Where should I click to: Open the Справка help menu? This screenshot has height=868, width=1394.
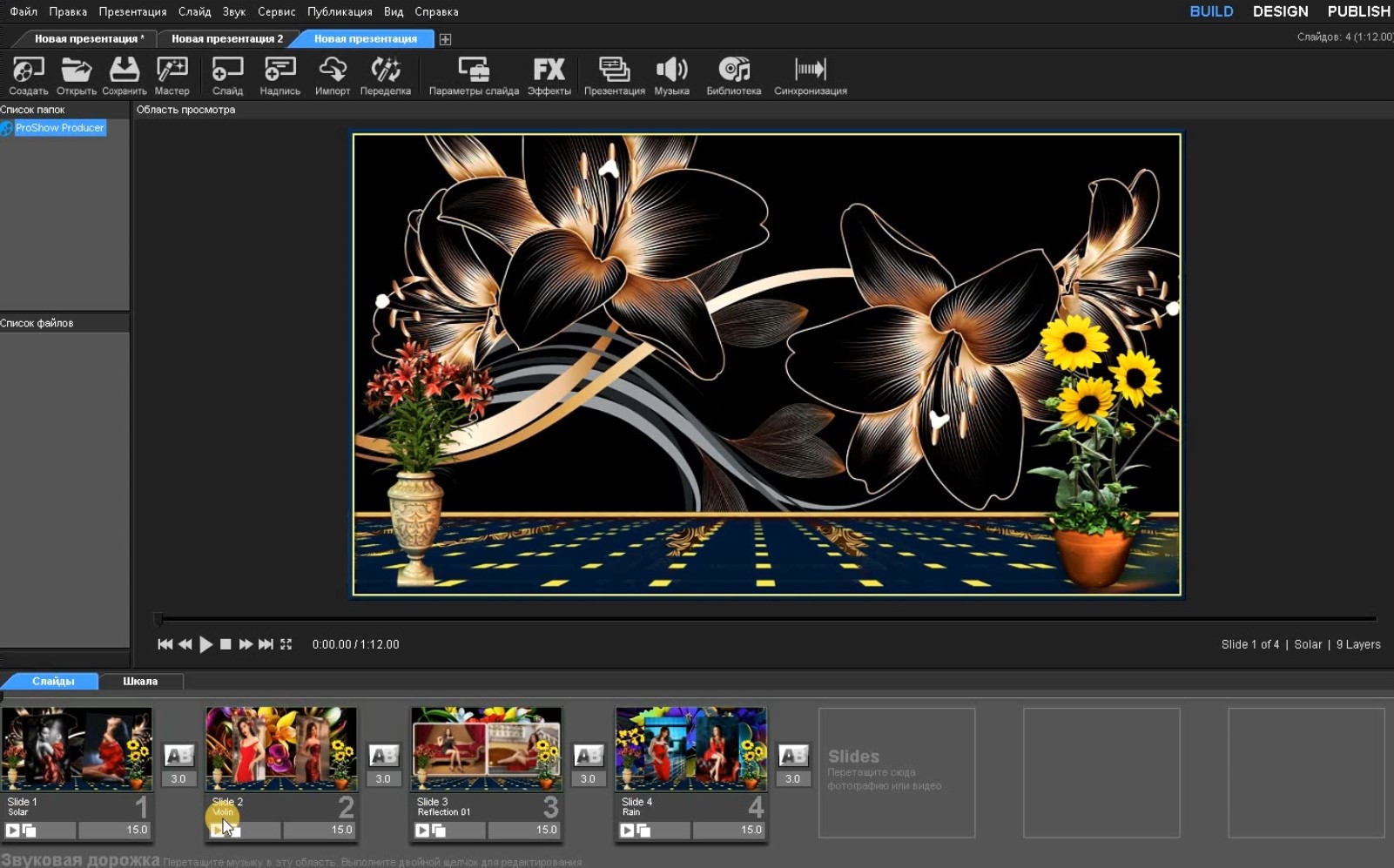pyautogui.click(x=436, y=11)
